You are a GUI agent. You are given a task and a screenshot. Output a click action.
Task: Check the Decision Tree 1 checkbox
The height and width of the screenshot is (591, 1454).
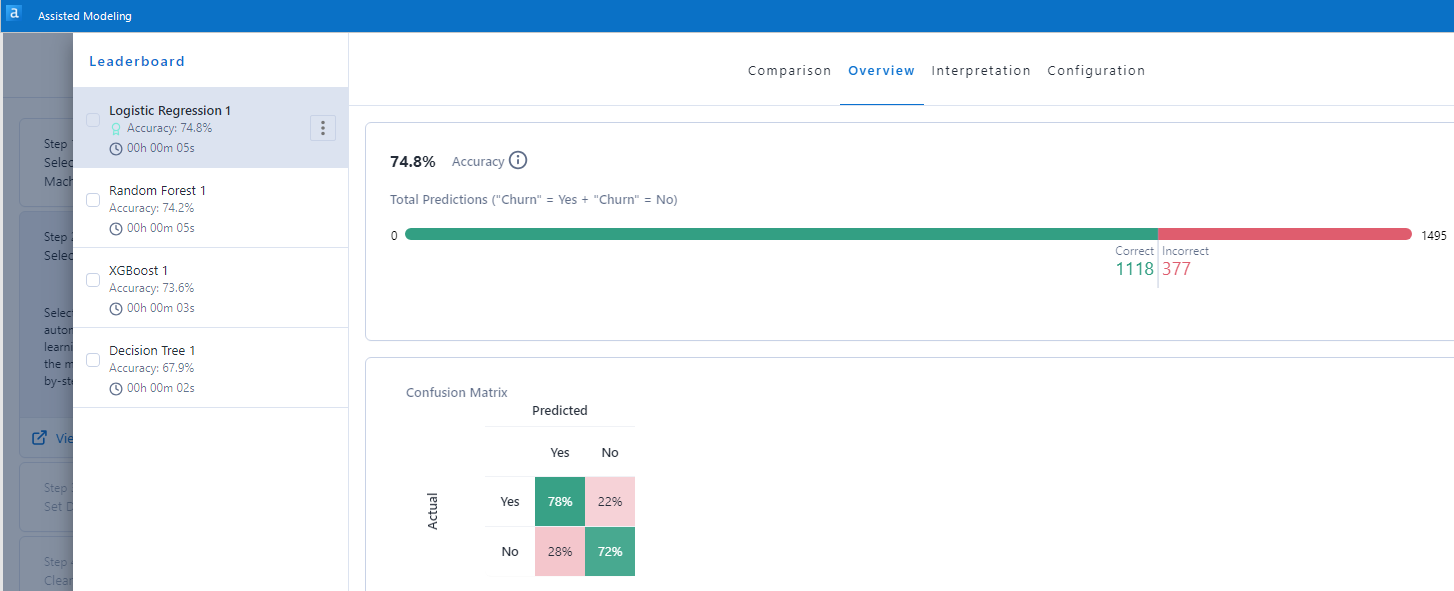point(92,359)
